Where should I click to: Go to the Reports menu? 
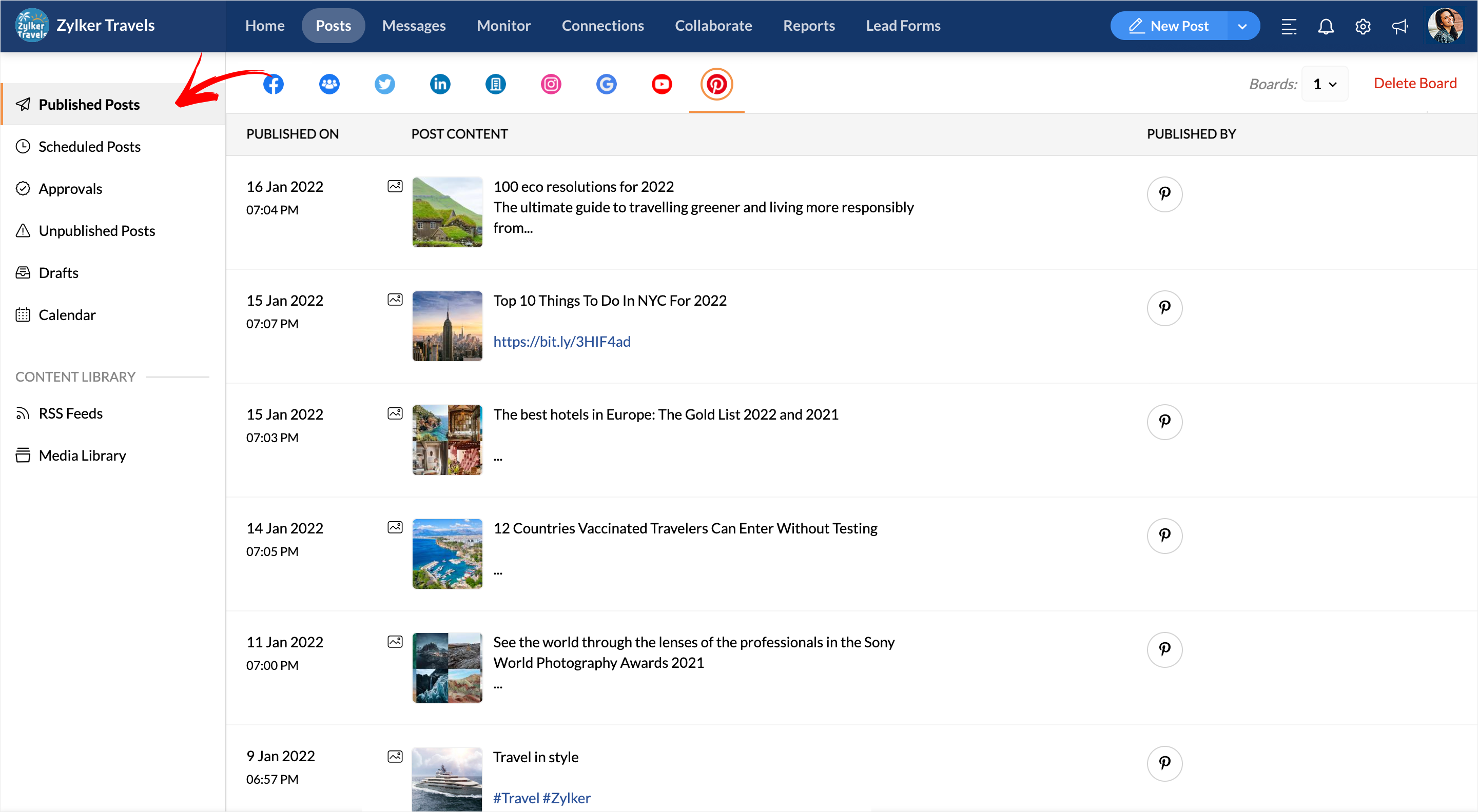tap(808, 26)
